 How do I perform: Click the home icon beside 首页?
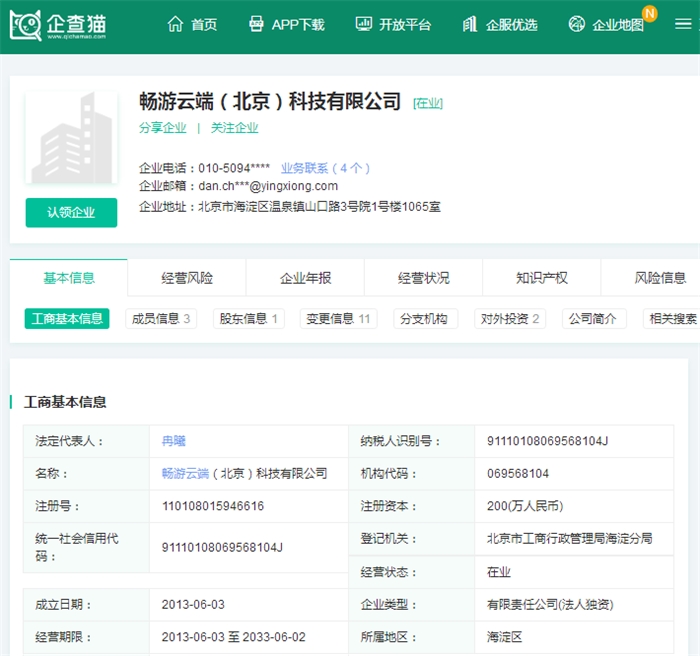[175, 24]
